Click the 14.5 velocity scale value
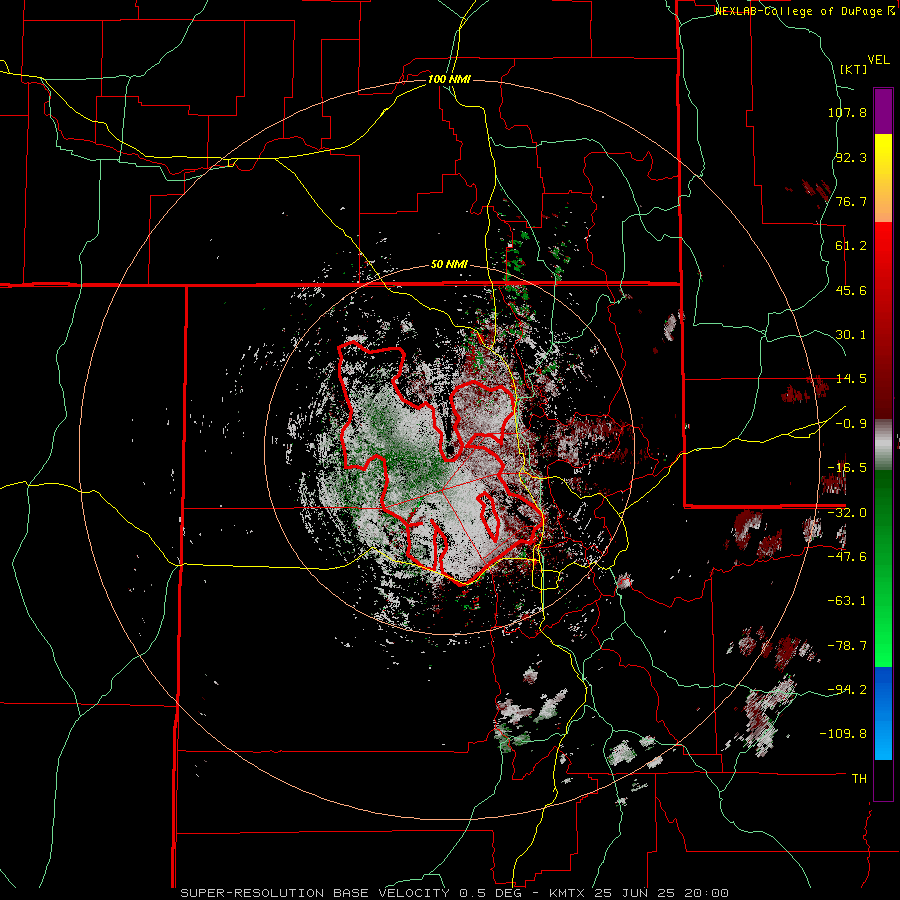 click(x=851, y=379)
